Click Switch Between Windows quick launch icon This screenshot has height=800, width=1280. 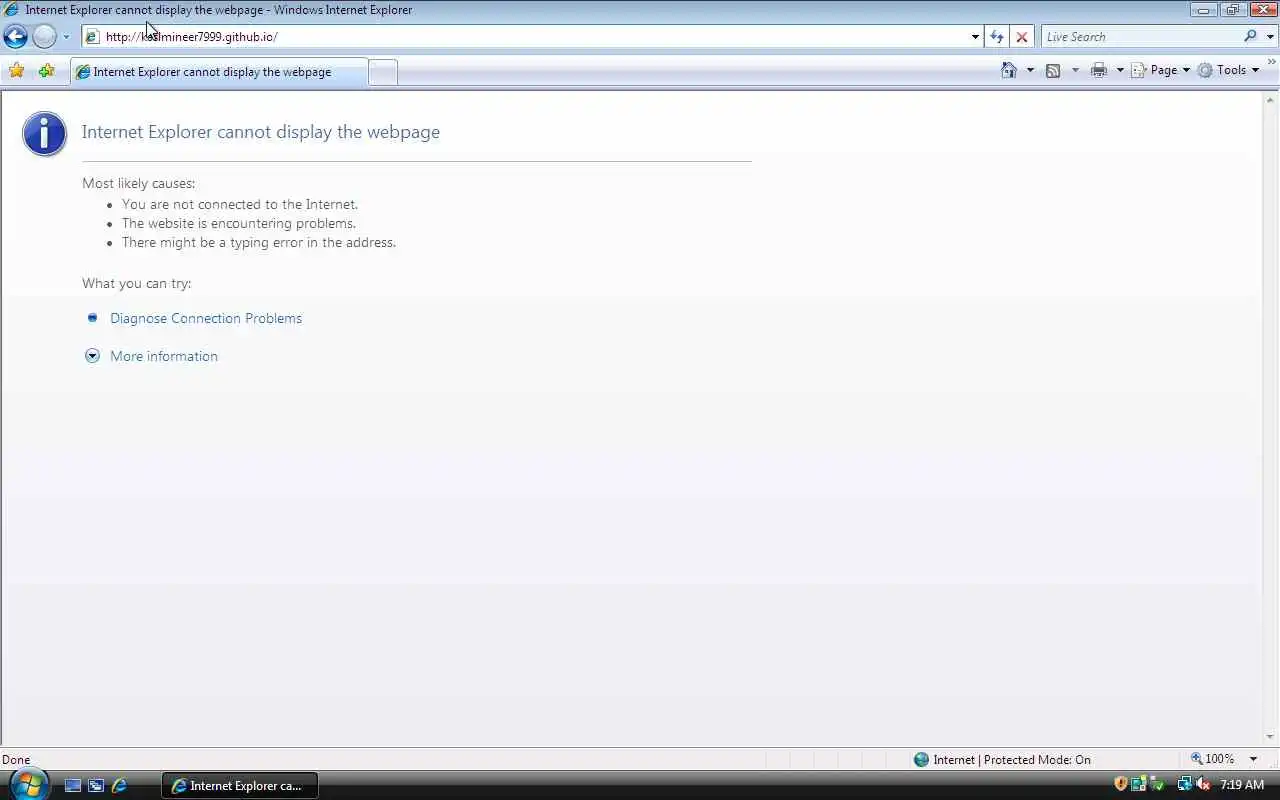pyautogui.click(x=96, y=786)
